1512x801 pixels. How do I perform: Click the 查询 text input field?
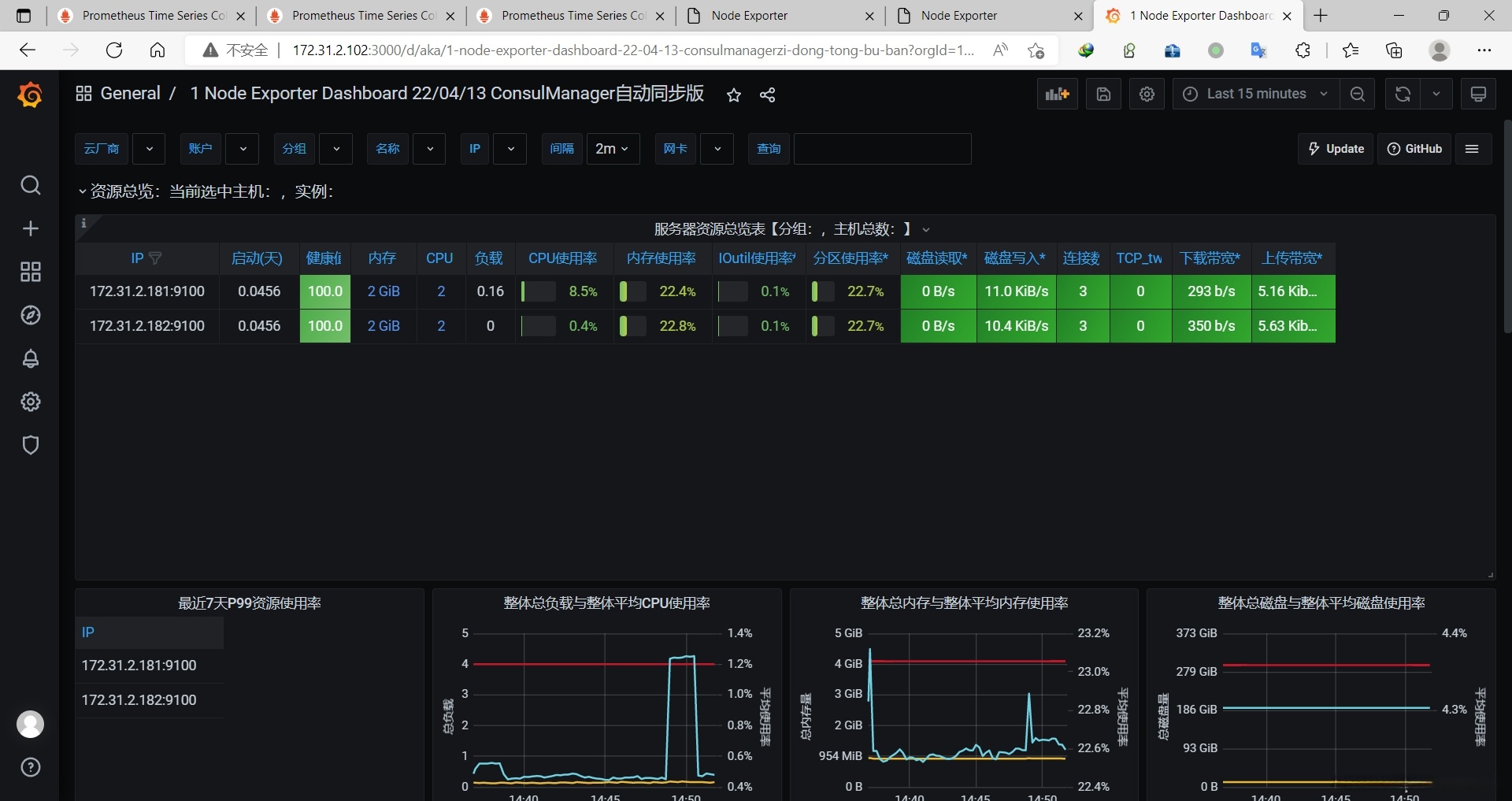point(882,149)
